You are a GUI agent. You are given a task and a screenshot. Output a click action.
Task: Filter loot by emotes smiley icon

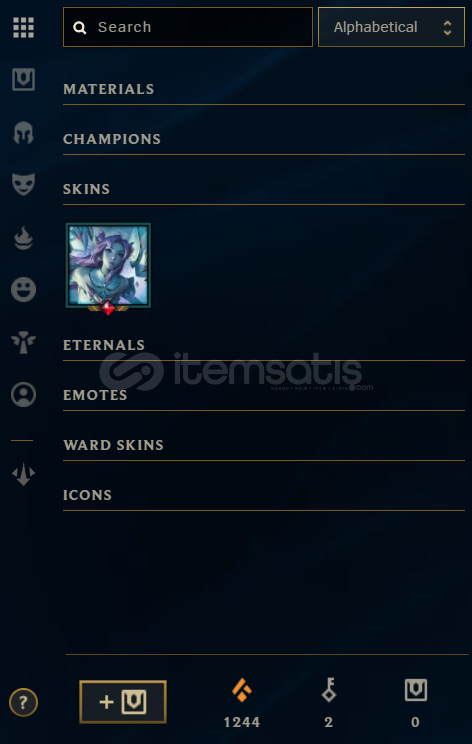click(x=23, y=289)
